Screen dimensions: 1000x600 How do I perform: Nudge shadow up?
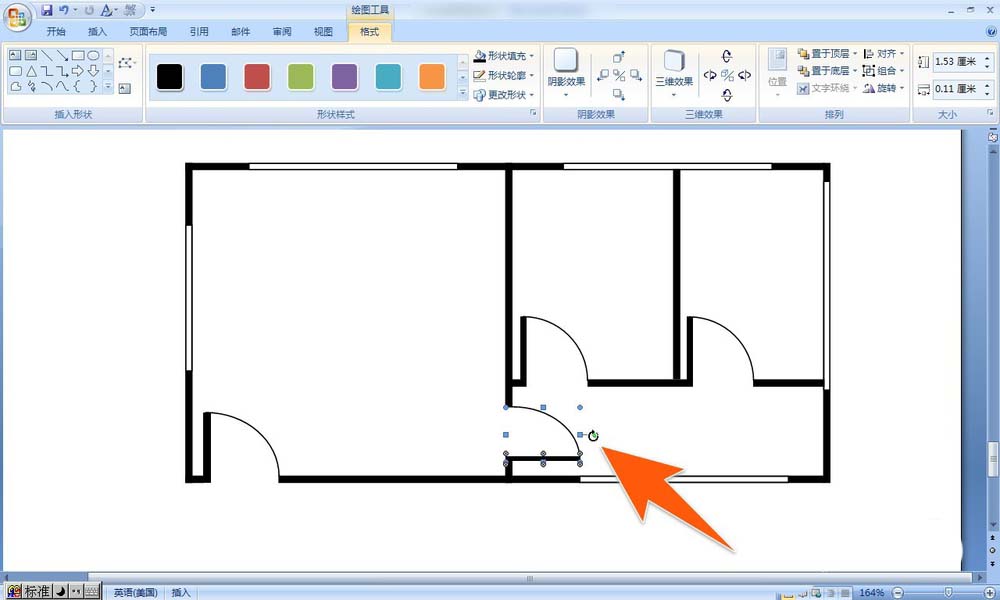click(619, 57)
